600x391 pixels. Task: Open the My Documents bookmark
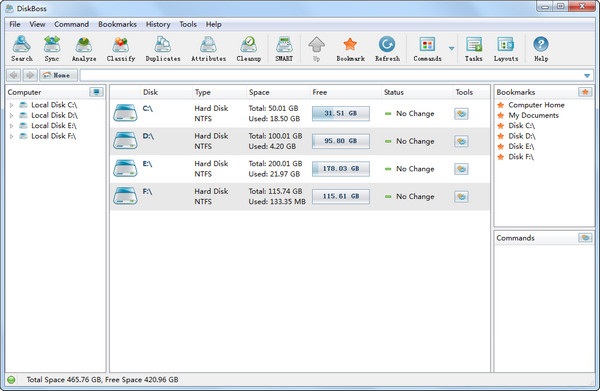[533, 115]
